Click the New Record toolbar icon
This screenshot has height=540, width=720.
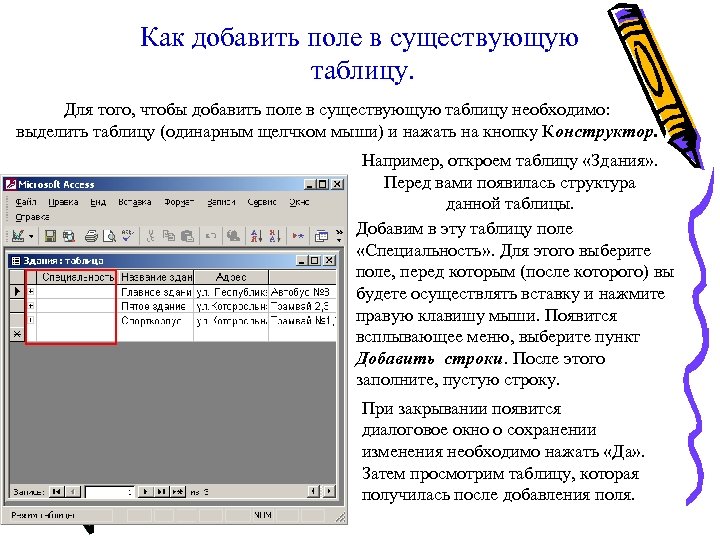pos(298,236)
